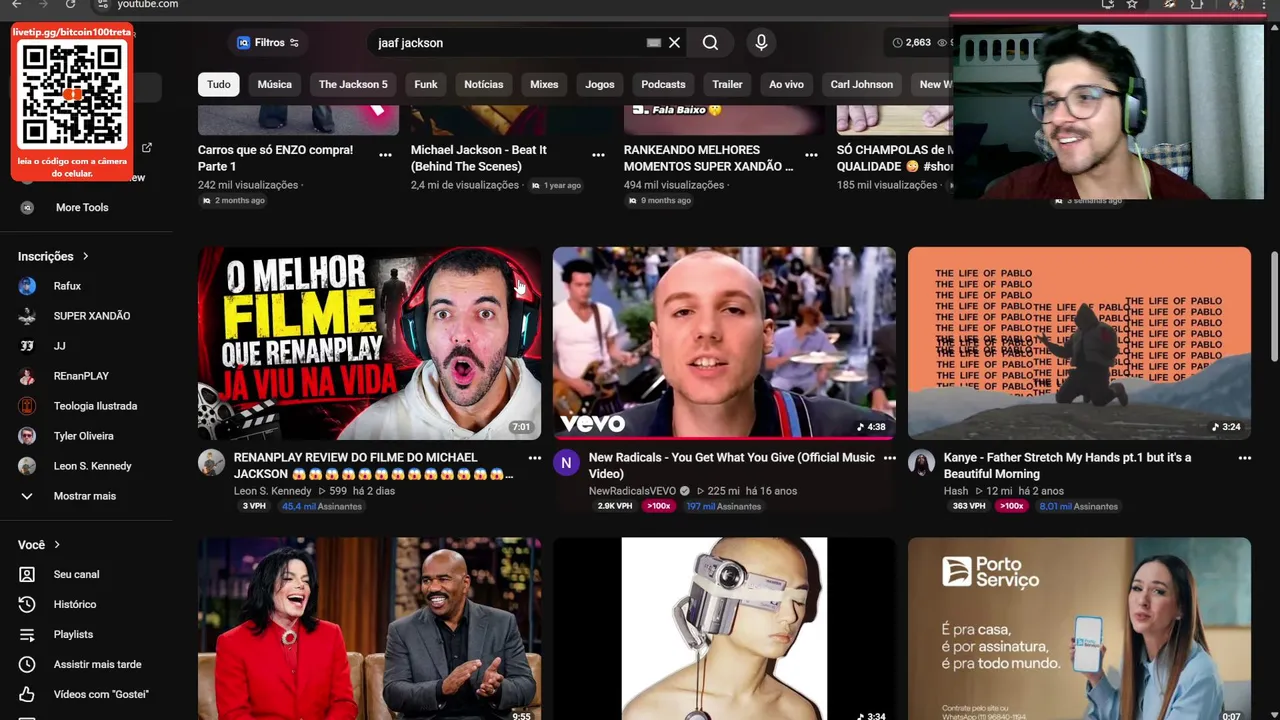
Task: Bookmark this page with the star icon
Action: pyautogui.click(x=1132, y=5)
